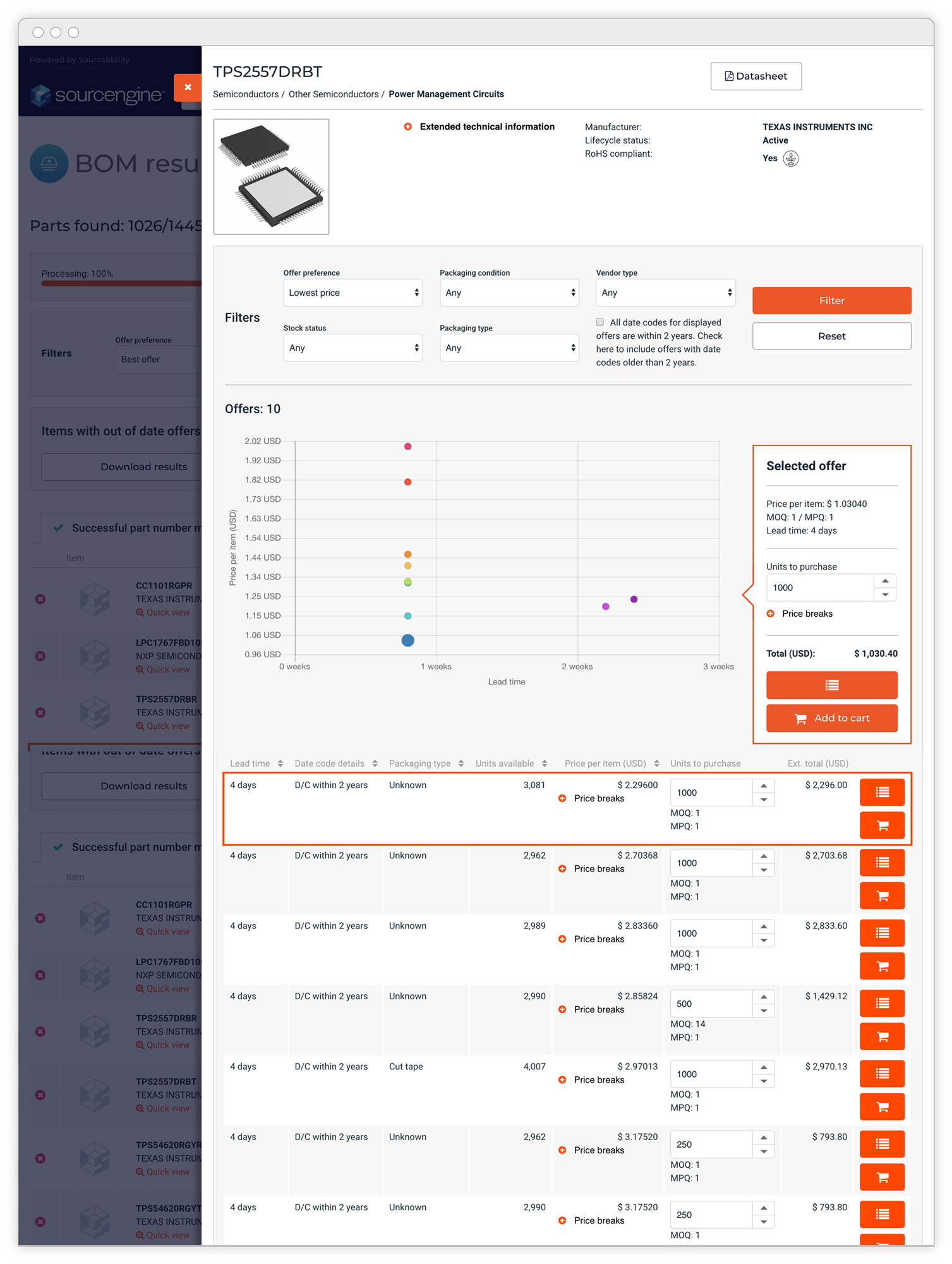This screenshot has width=952, height=1264.
Task: Expand Price breaks for Cut tape offer
Action: (591, 1079)
